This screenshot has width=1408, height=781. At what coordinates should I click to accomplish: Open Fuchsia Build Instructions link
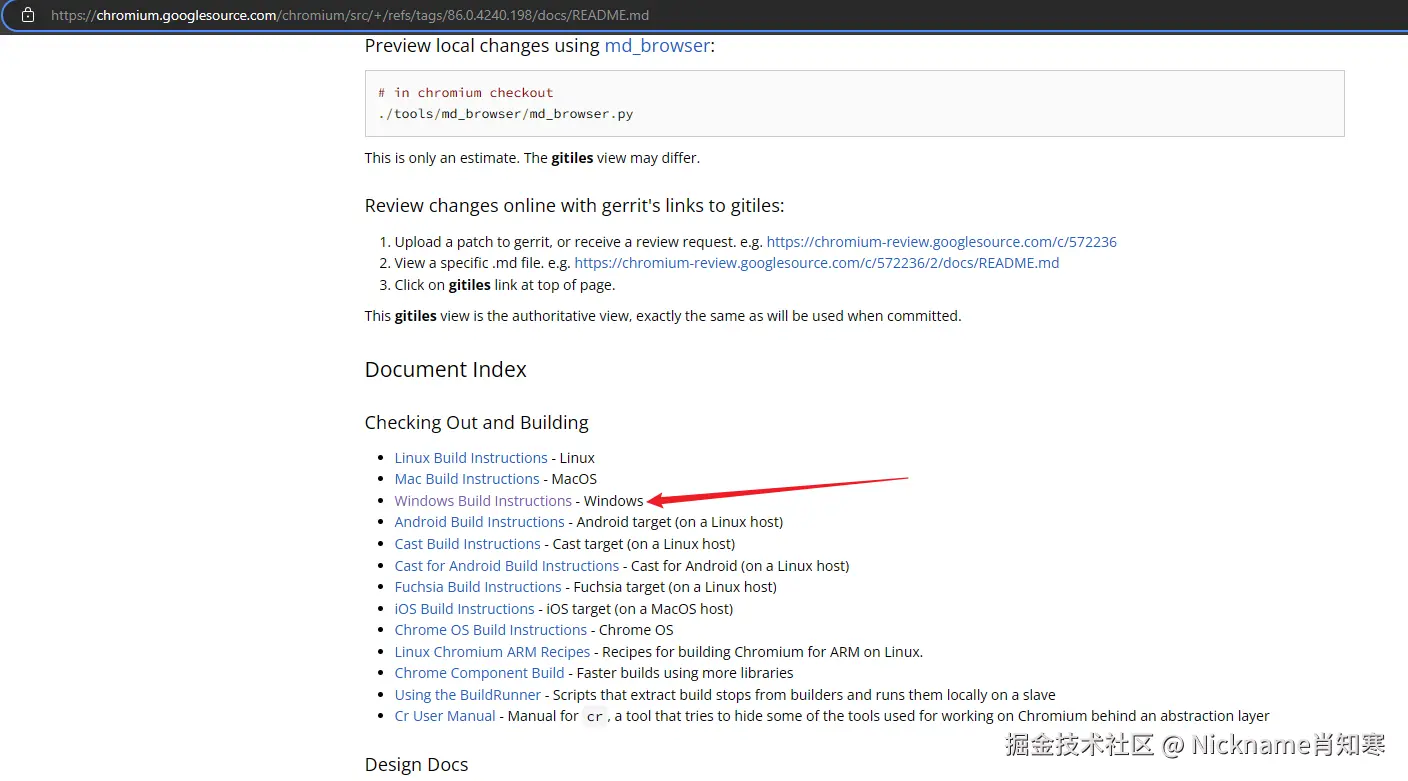coord(478,587)
